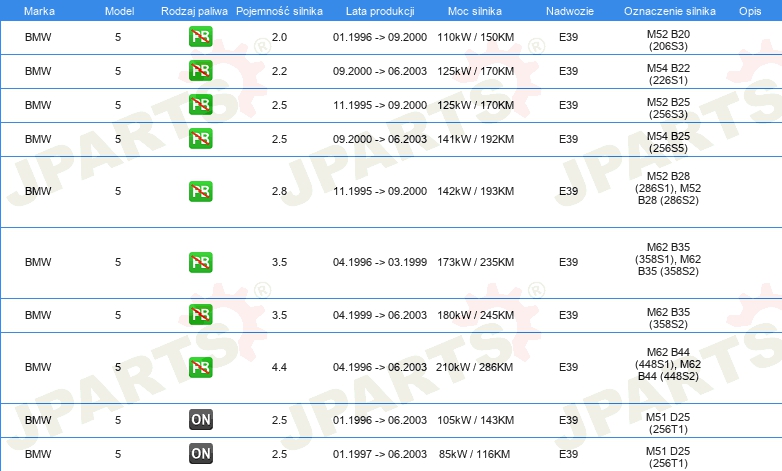The height and width of the screenshot is (471, 782).
Task: Select the 4.4 engine capacity cell
Action: coord(279,367)
